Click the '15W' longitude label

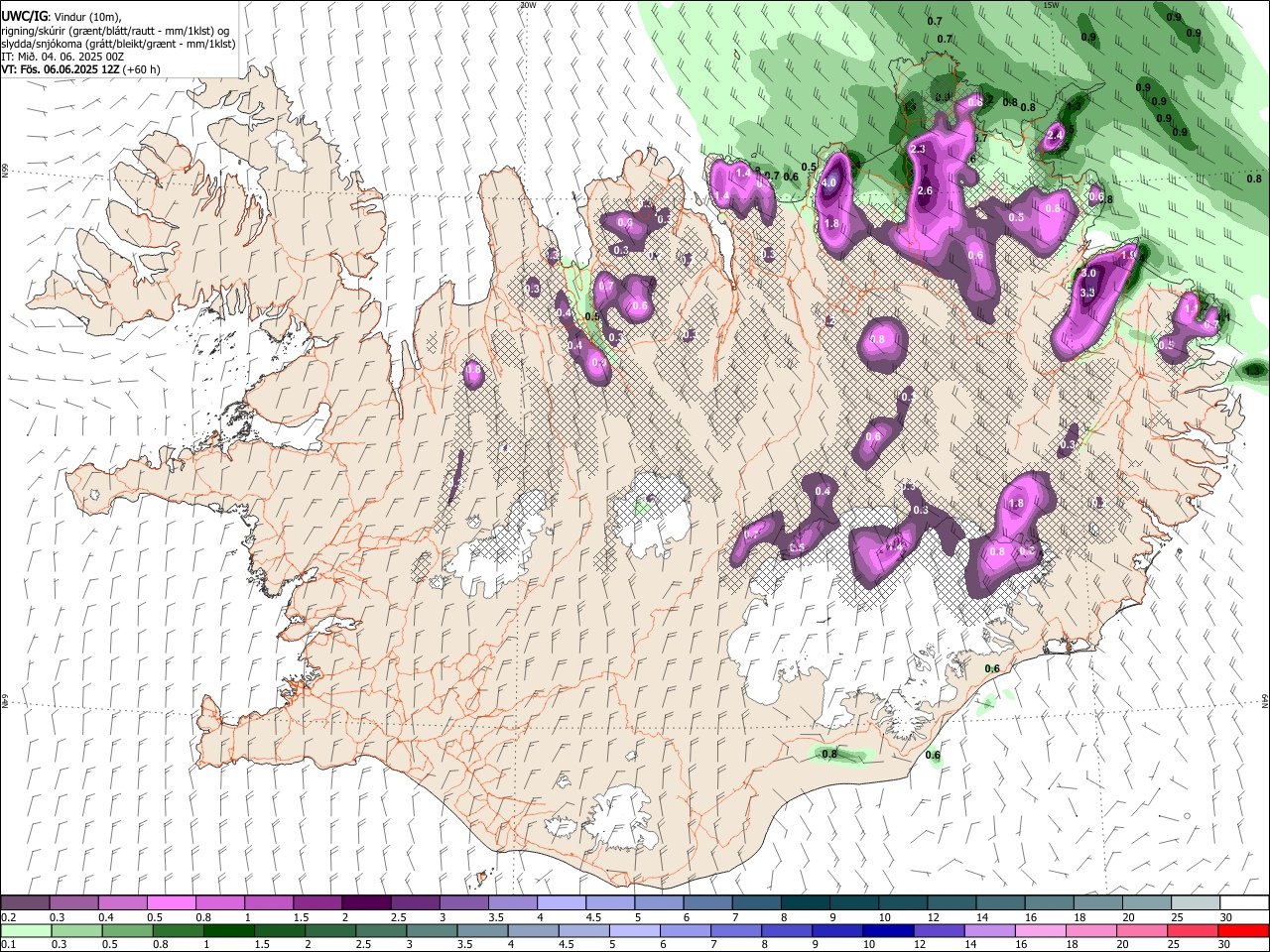click(x=1052, y=5)
